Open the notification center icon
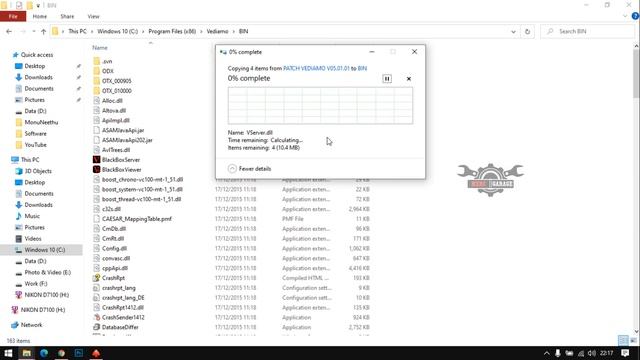 pos(625,353)
